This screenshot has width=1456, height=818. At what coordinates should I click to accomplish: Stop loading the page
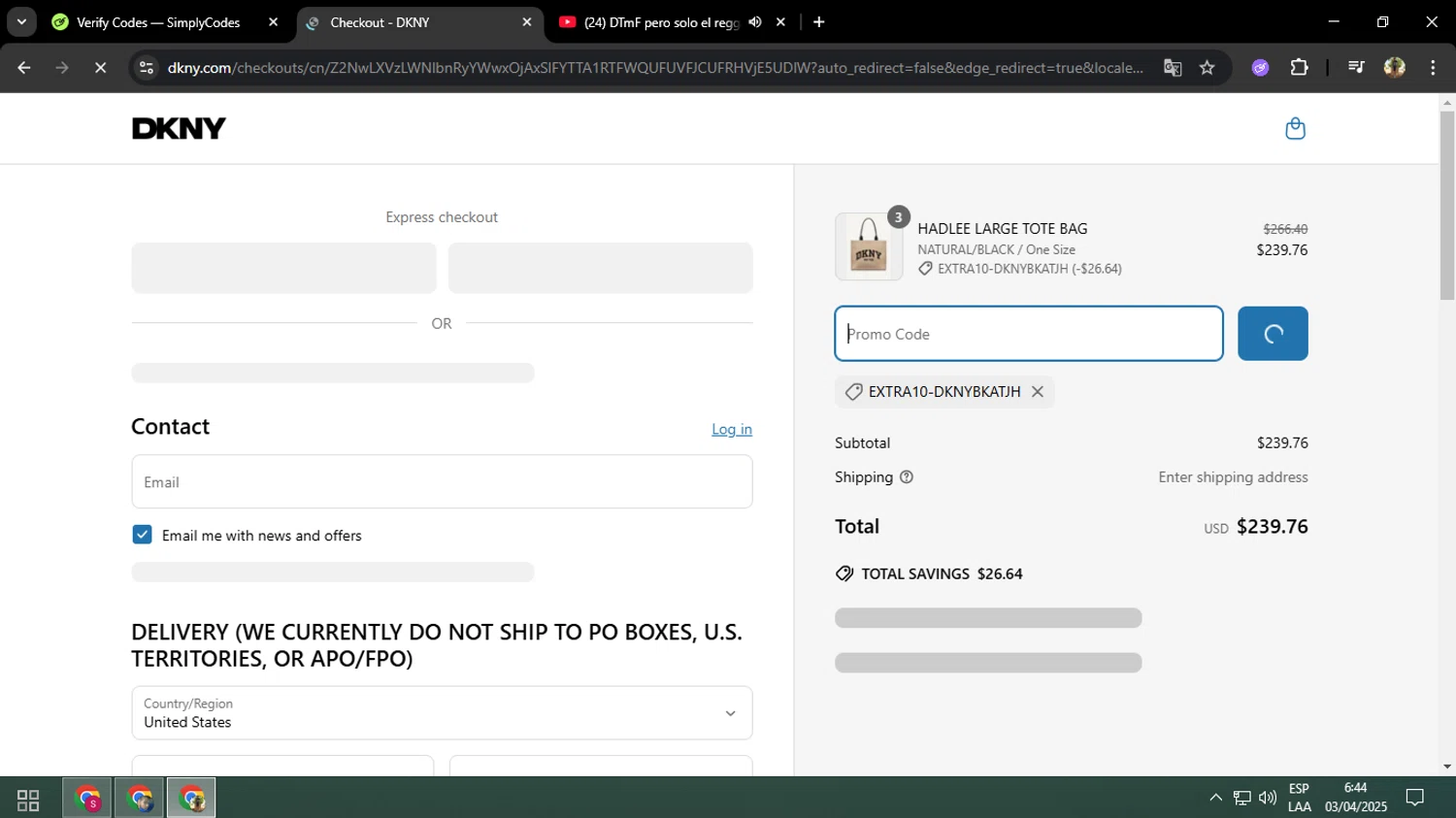pos(100,68)
